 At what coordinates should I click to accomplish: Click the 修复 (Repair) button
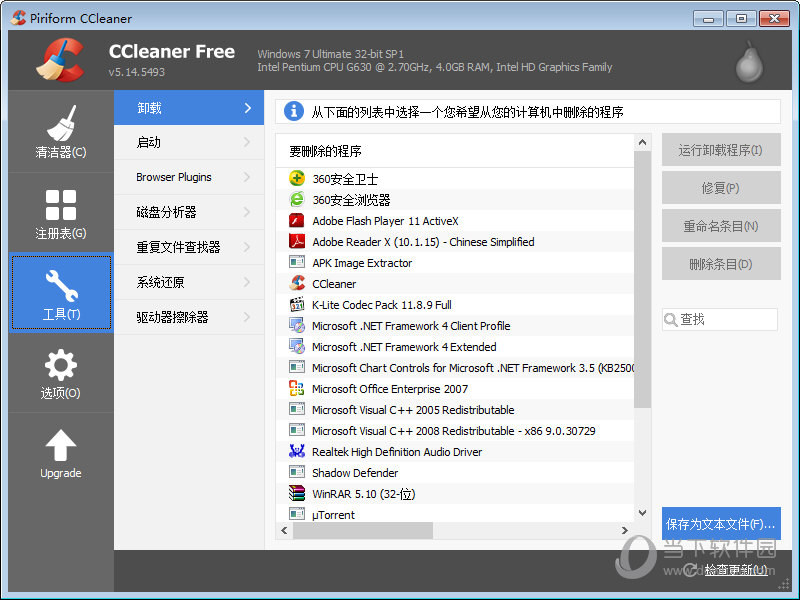click(x=721, y=188)
